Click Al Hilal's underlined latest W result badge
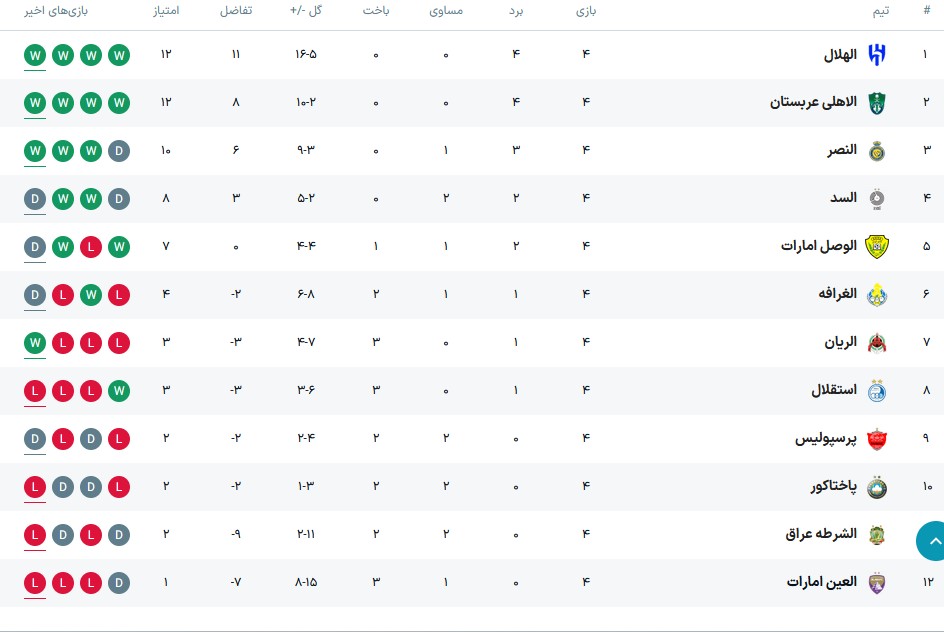944x632 pixels. pos(35,55)
